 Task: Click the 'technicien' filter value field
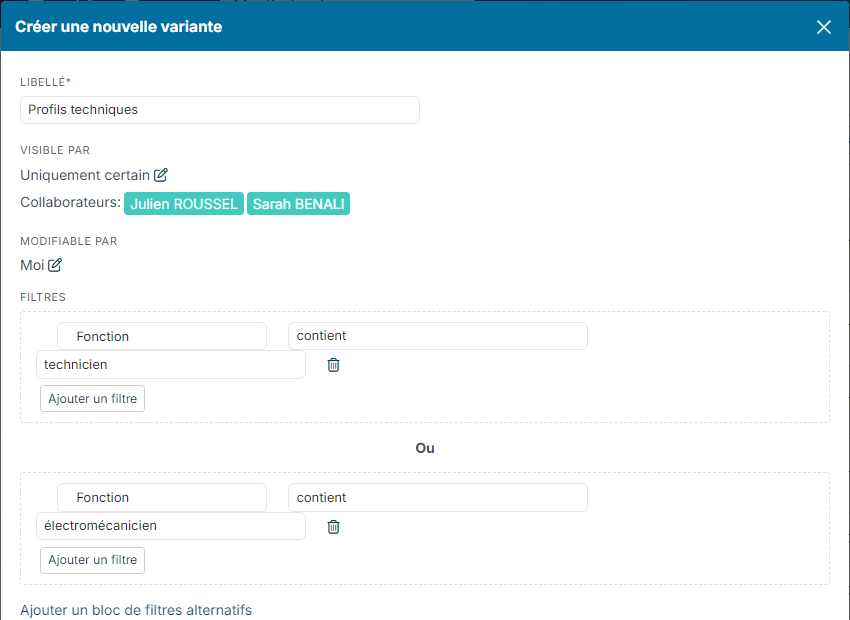[171, 365]
